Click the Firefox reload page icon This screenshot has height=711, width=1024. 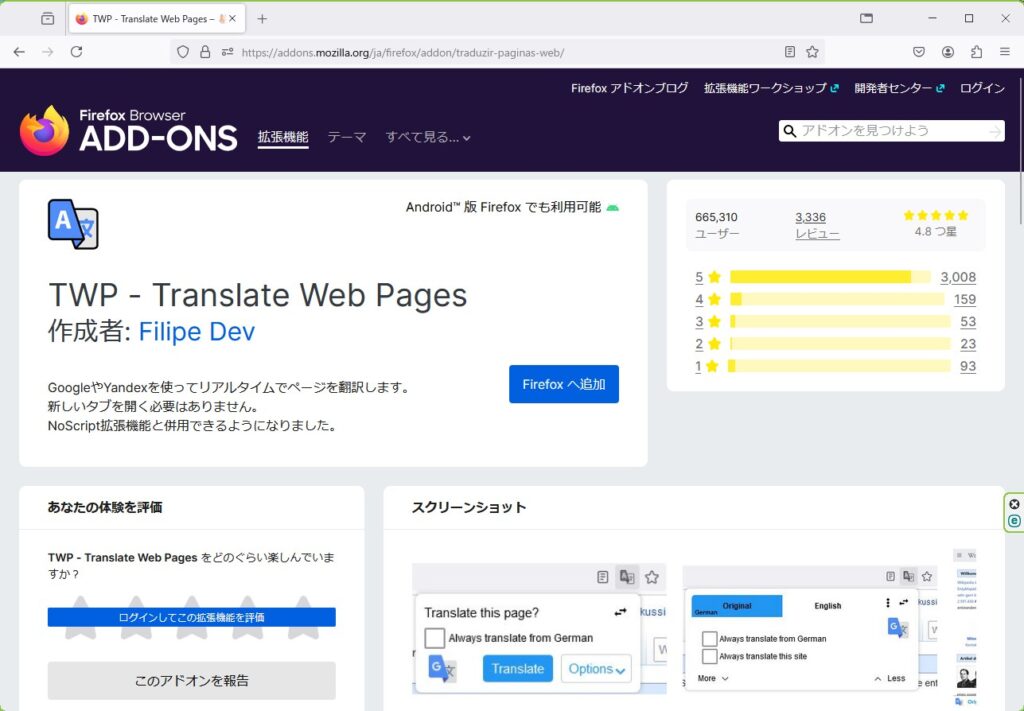point(76,52)
